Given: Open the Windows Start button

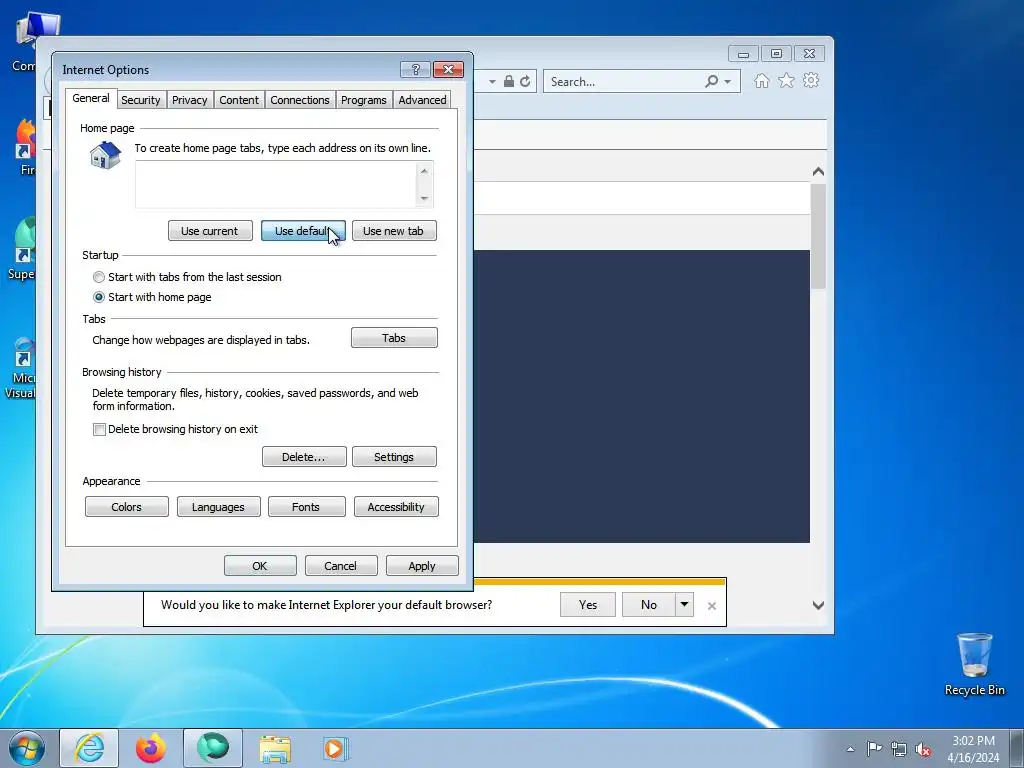Looking at the screenshot, I should [27, 748].
